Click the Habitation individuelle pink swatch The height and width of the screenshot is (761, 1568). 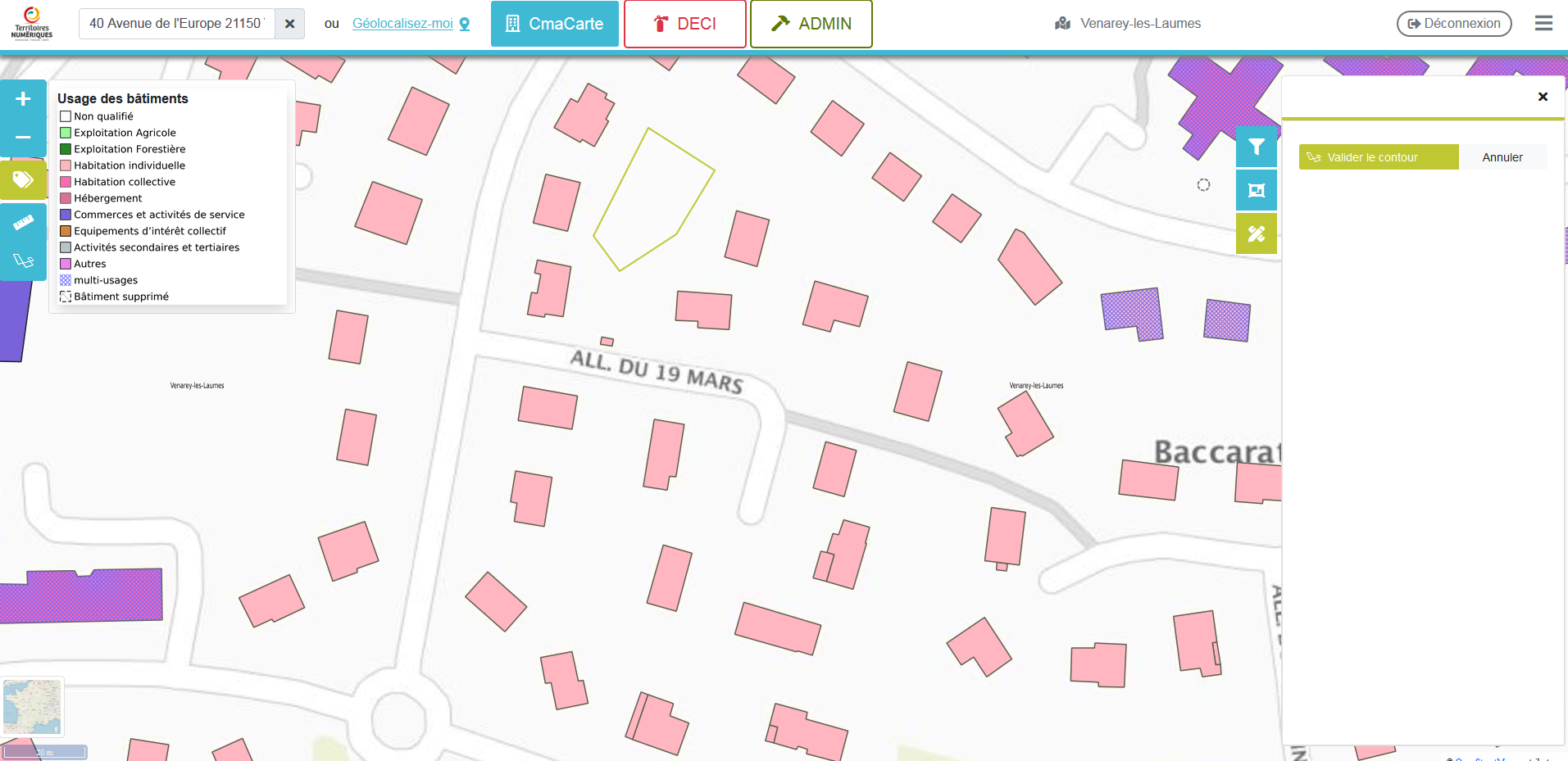[x=66, y=165]
